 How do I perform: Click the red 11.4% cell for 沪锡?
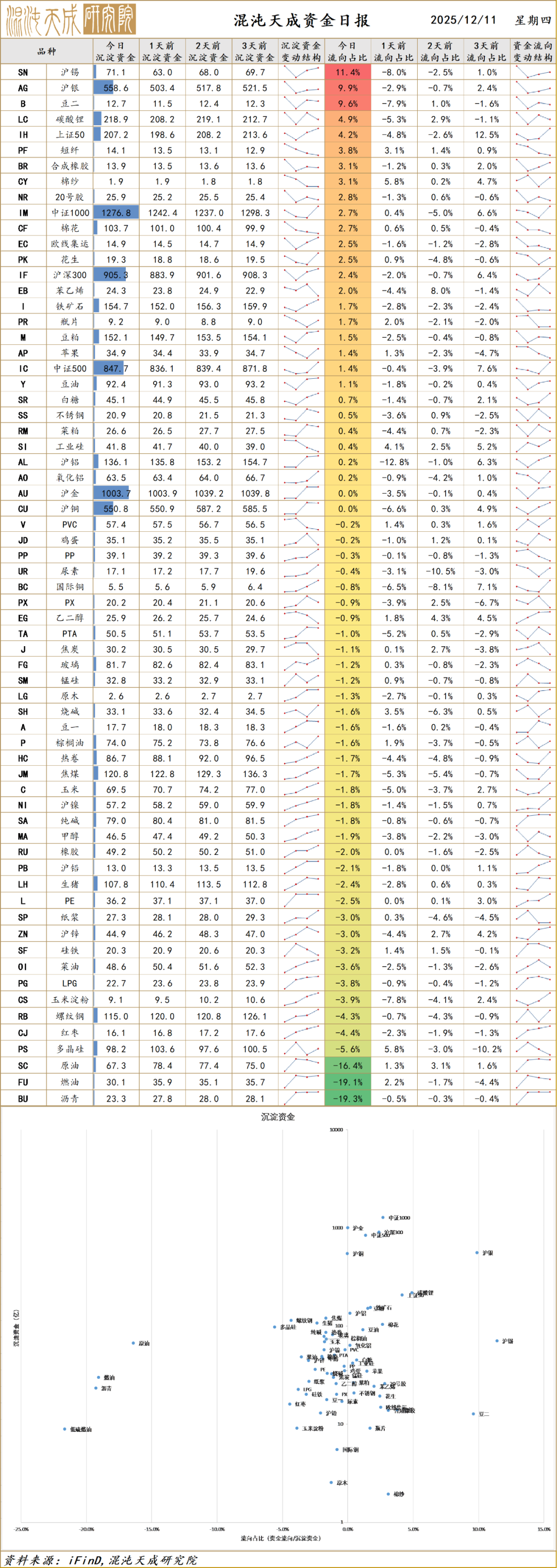[348, 73]
